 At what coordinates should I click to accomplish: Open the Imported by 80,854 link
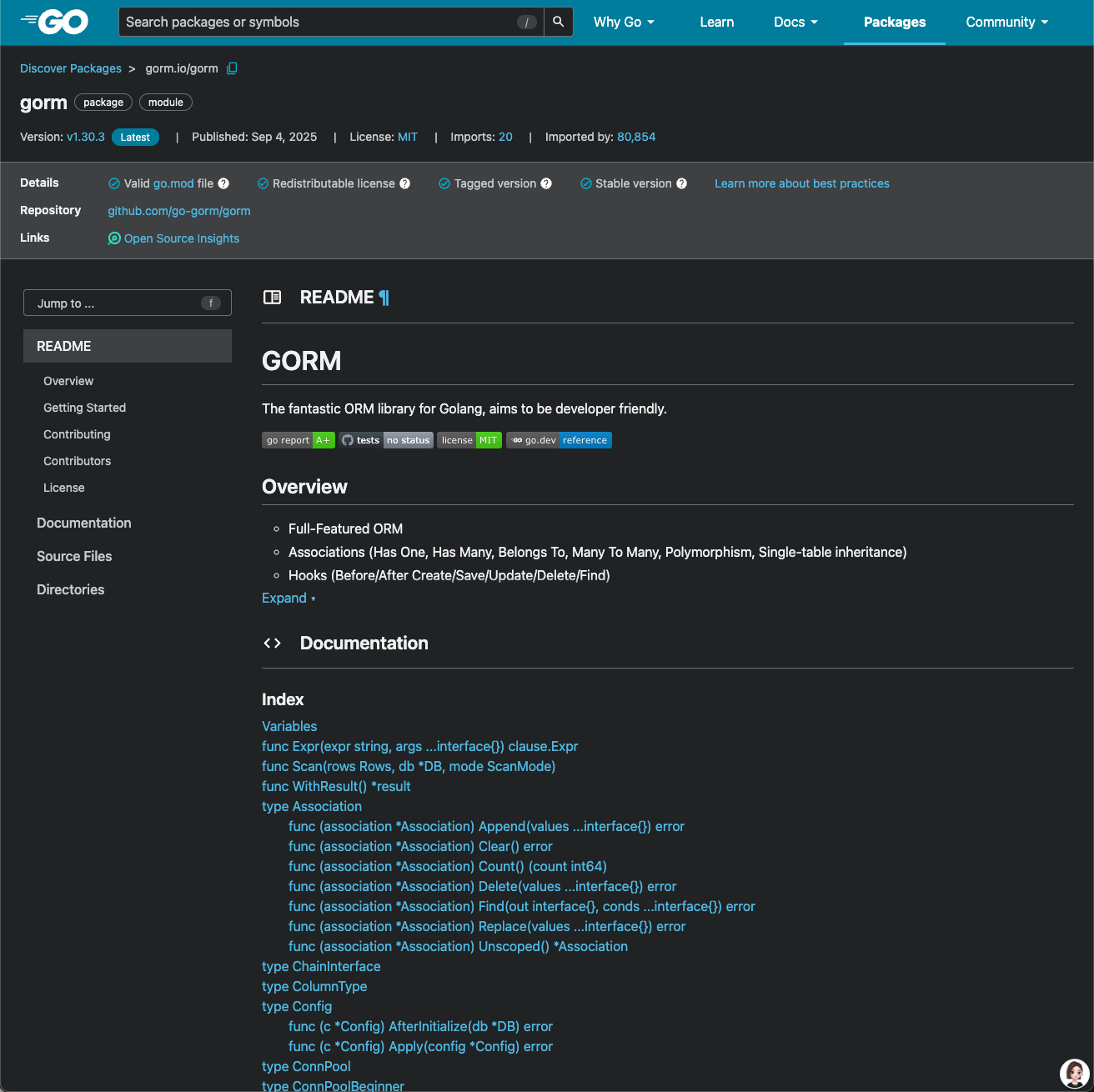tap(636, 137)
